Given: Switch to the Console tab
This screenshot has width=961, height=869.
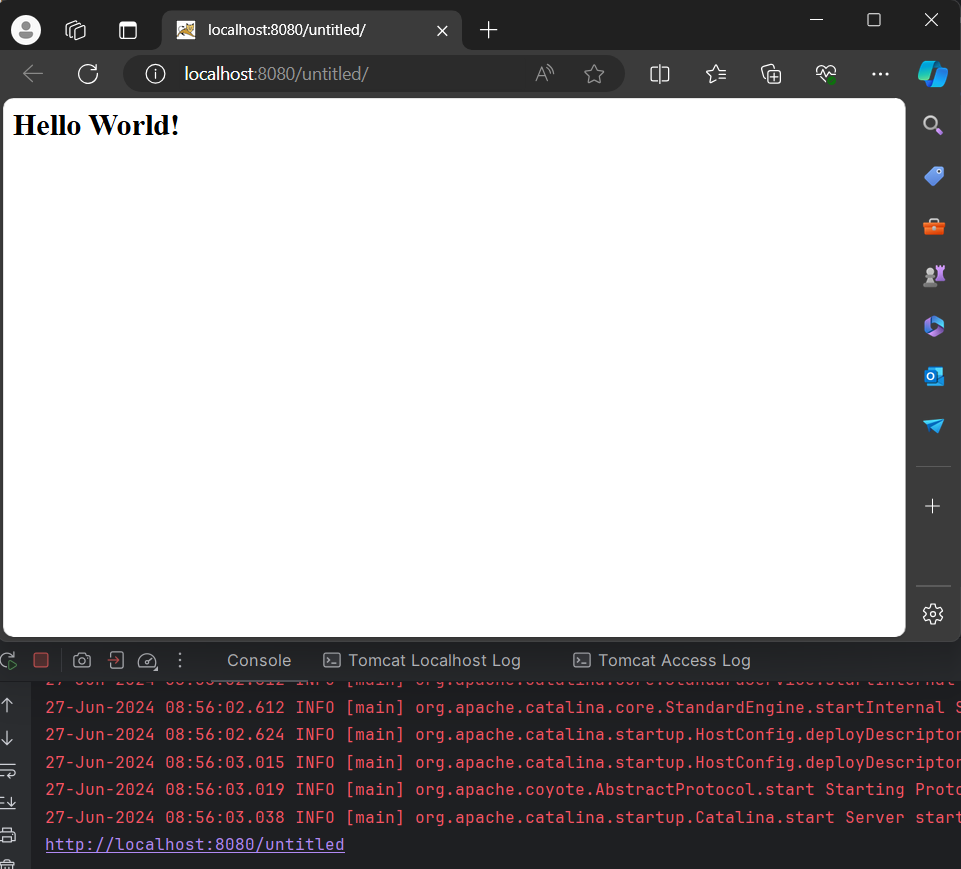Looking at the screenshot, I should click(259, 661).
